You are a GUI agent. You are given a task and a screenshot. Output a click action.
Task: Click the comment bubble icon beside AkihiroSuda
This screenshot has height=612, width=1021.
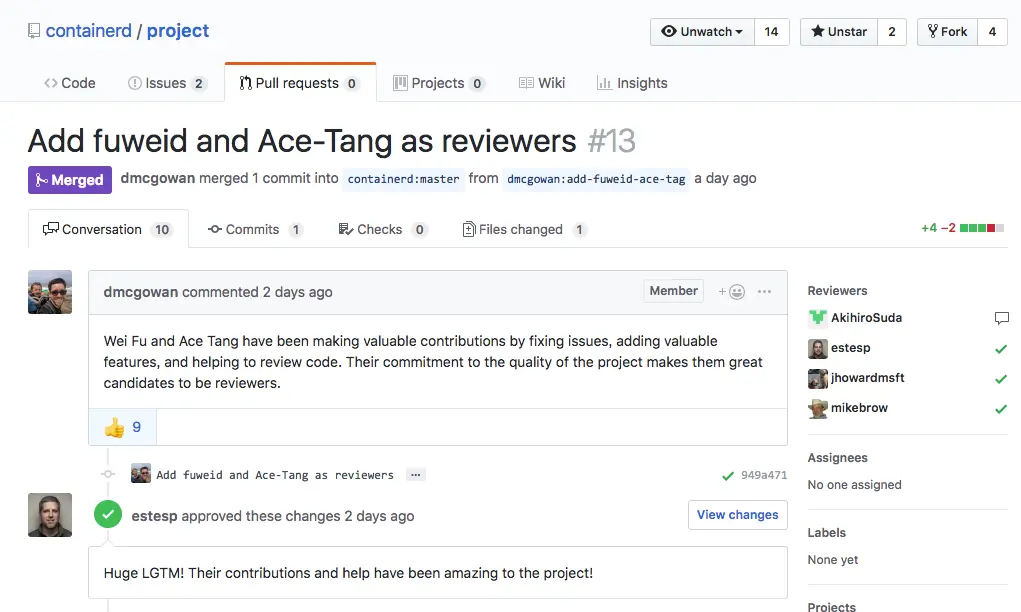1001,318
